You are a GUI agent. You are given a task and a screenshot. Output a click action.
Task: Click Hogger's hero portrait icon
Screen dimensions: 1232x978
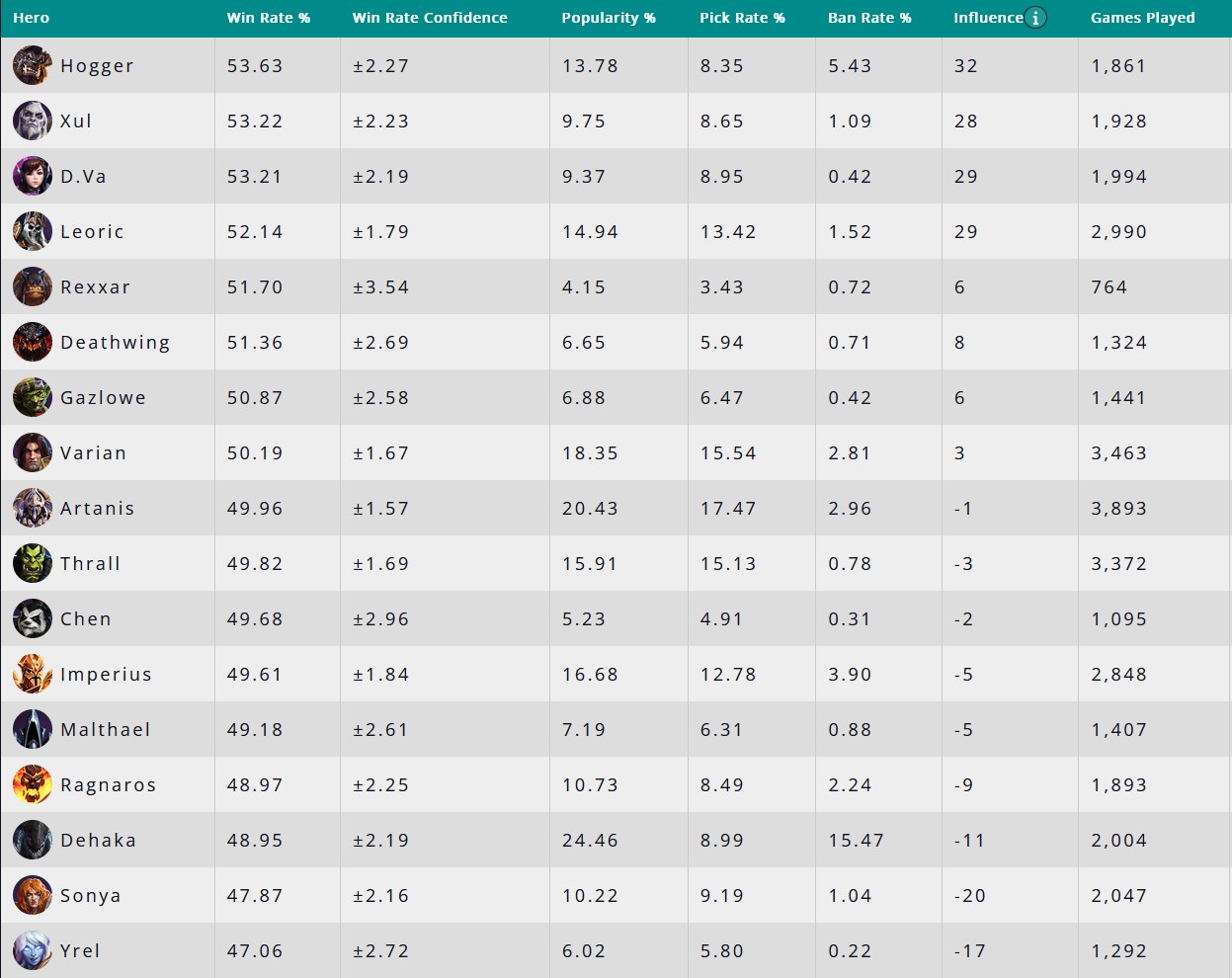[33, 65]
